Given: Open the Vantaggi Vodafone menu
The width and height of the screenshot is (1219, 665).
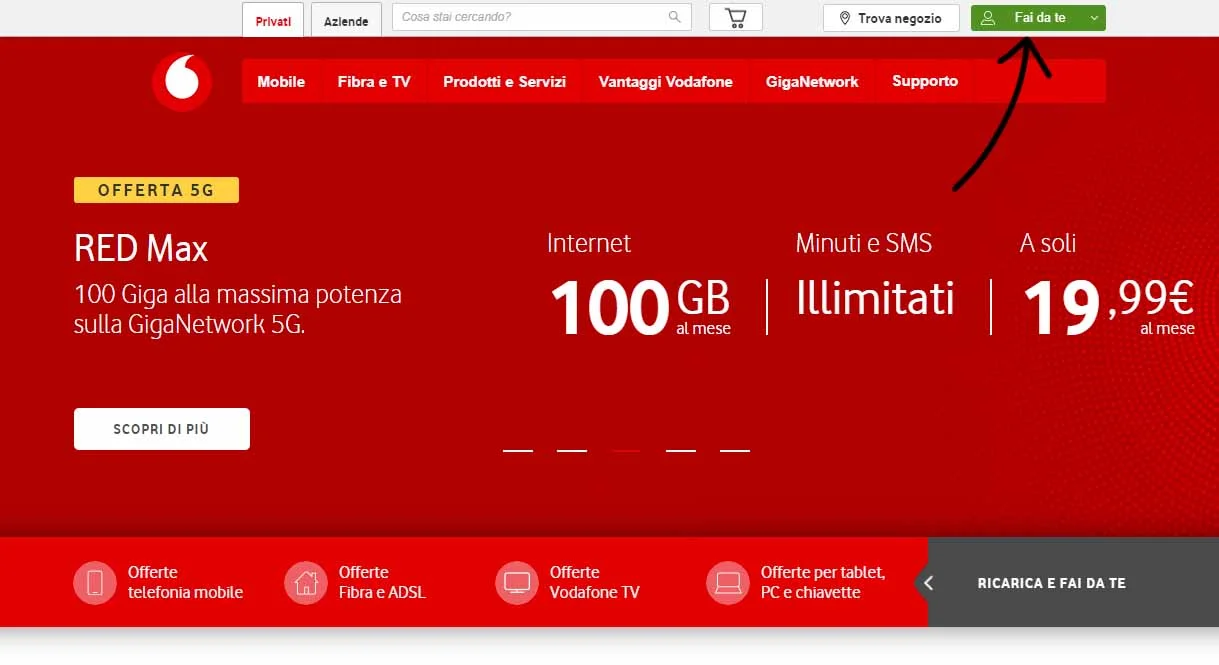Looking at the screenshot, I should [x=666, y=82].
